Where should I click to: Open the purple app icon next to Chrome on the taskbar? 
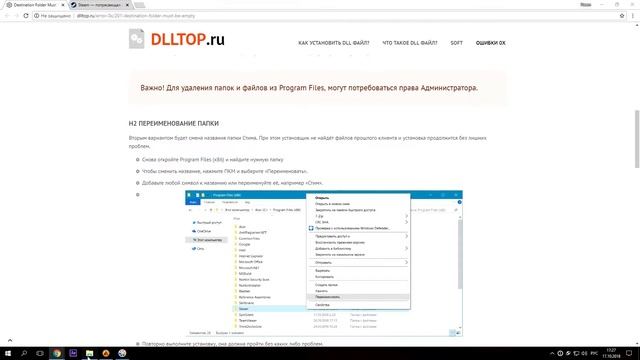[x=73, y=353]
